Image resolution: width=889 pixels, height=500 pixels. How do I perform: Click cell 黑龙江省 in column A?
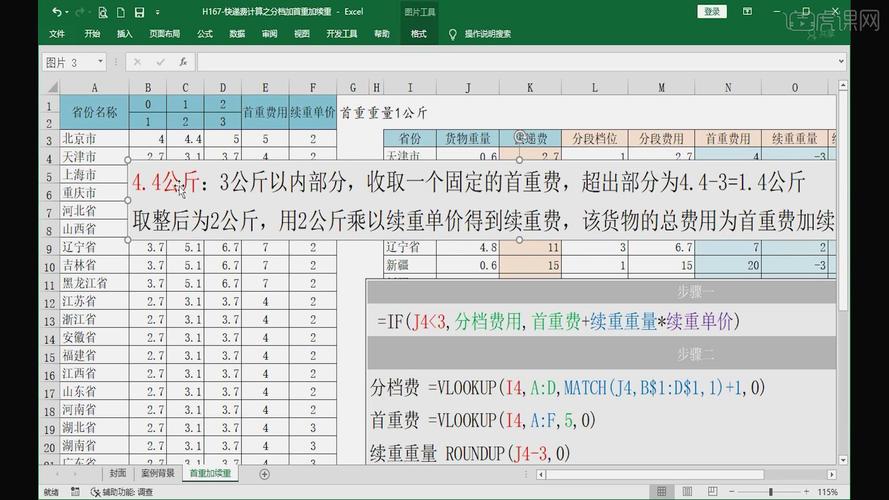94,283
